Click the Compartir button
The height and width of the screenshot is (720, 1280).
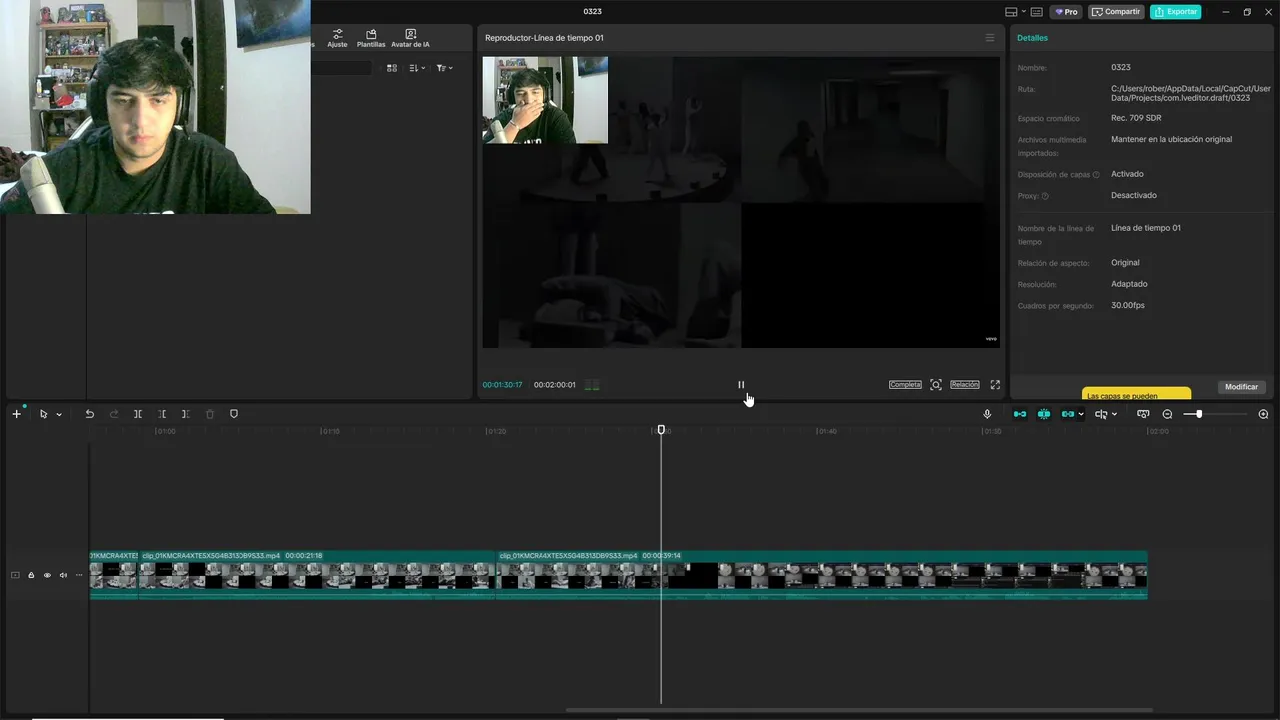click(x=1116, y=12)
